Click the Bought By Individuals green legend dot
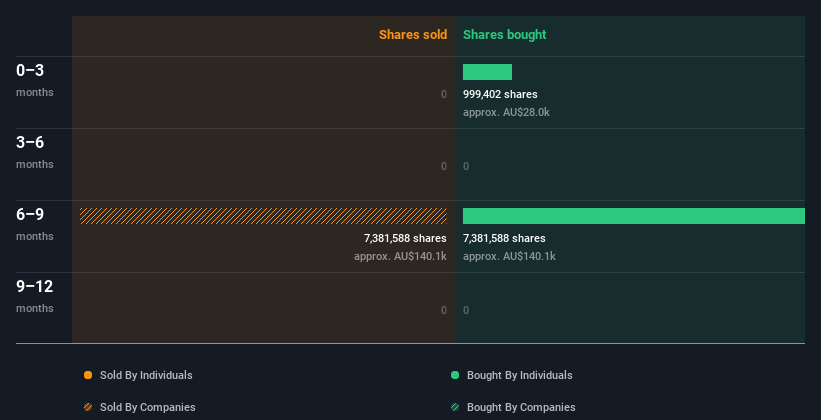This screenshot has width=821, height=420. tap(455, 375)
